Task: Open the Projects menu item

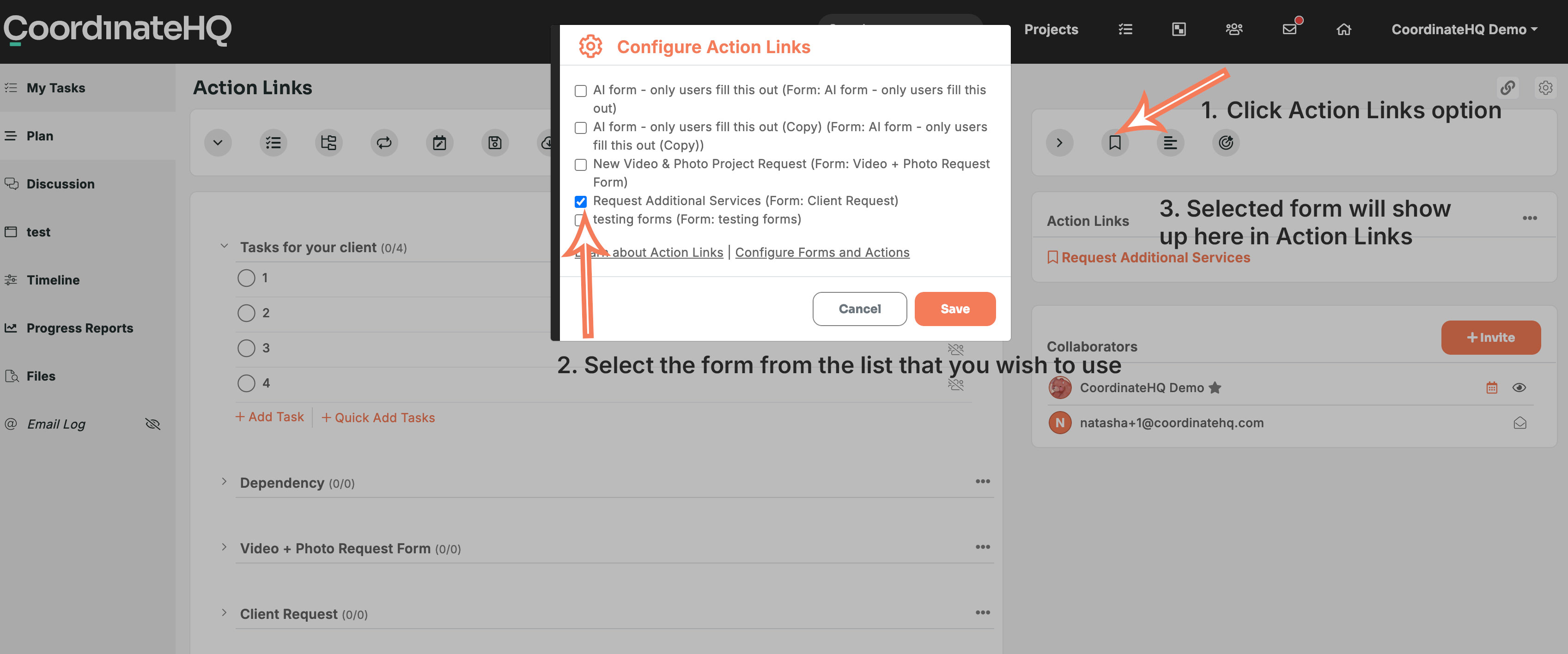Action: (1051, 29)
